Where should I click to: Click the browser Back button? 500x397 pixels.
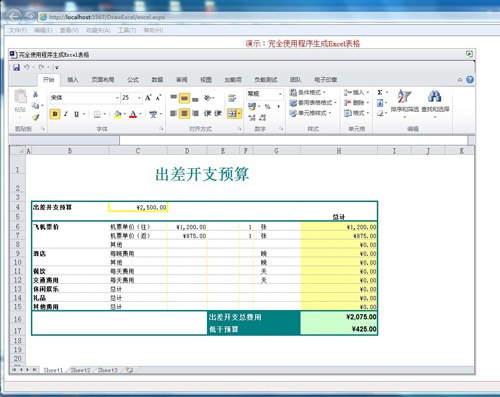point(13,16)
